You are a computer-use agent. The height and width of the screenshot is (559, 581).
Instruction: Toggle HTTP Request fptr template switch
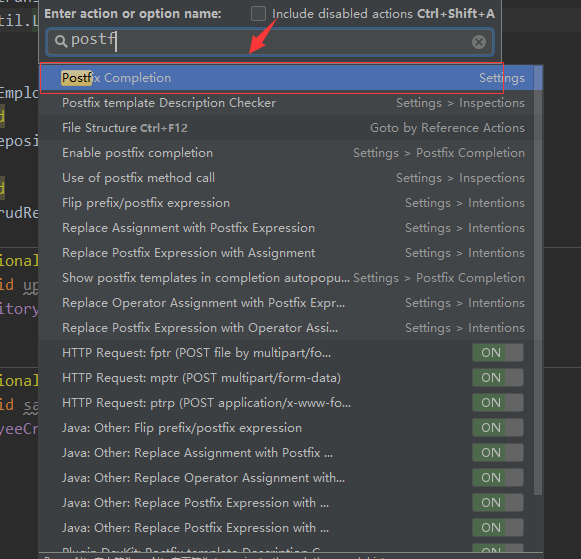(498, 353)
